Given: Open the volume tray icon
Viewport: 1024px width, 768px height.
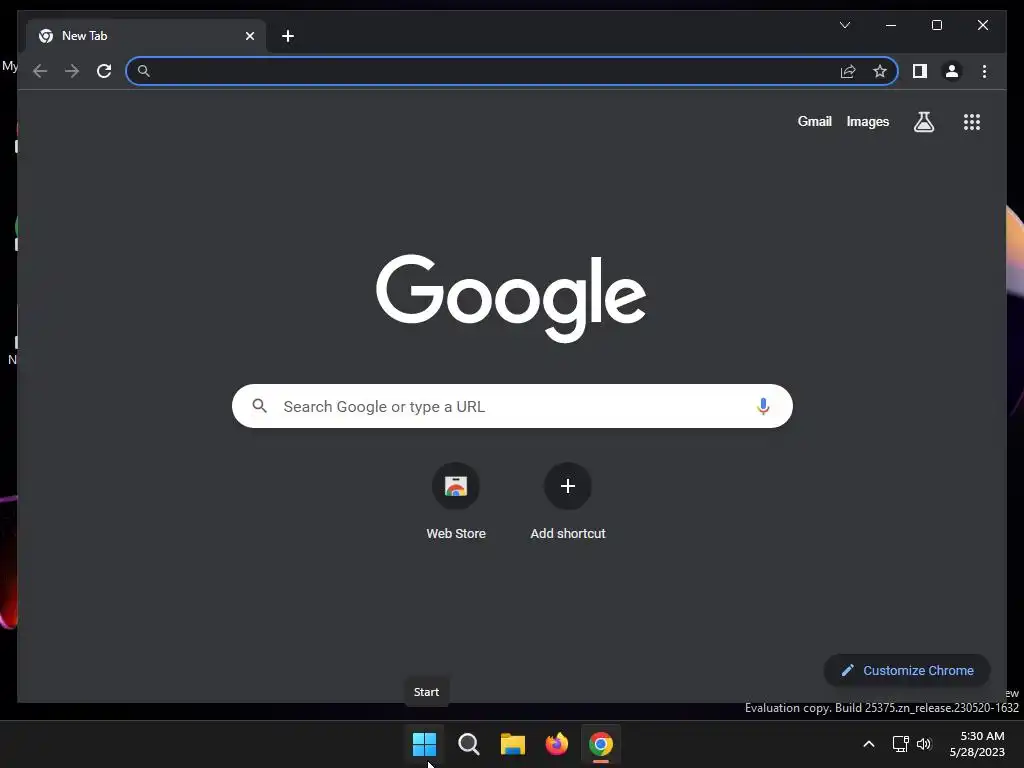Looking at the screenshot, I should click(x=924, y=744).
